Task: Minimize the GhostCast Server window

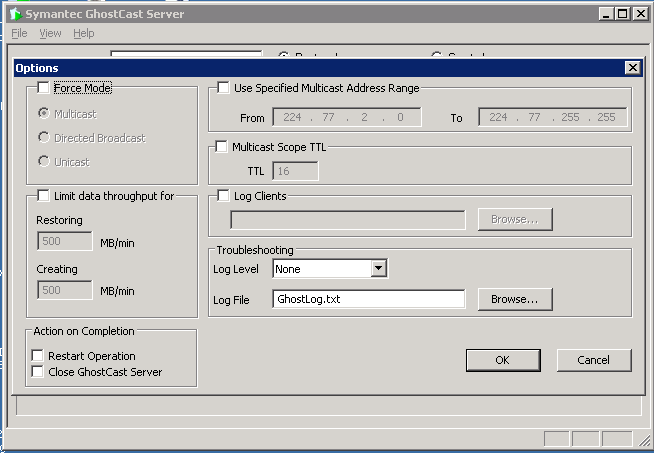Action: coord(606,14)
